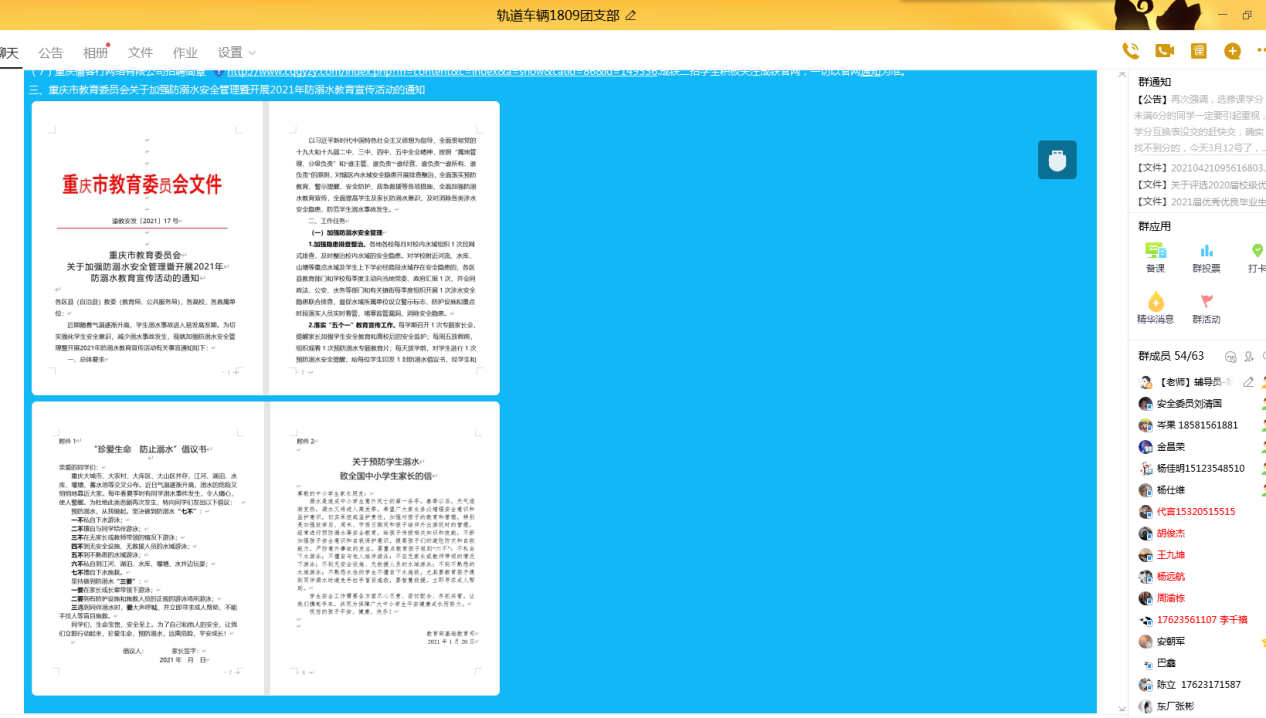Edit the group name with the pencil icon
Image resolution: width=1266 pixels, height=718 pixels.
click(x=630, y=16)
